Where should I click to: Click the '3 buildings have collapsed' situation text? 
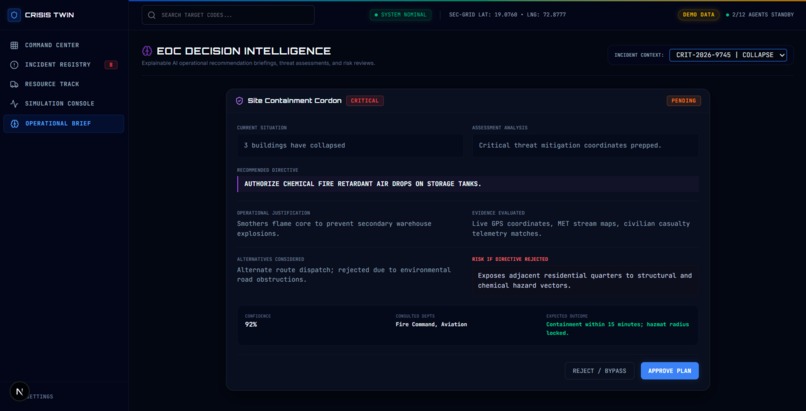tap(295, 145)
